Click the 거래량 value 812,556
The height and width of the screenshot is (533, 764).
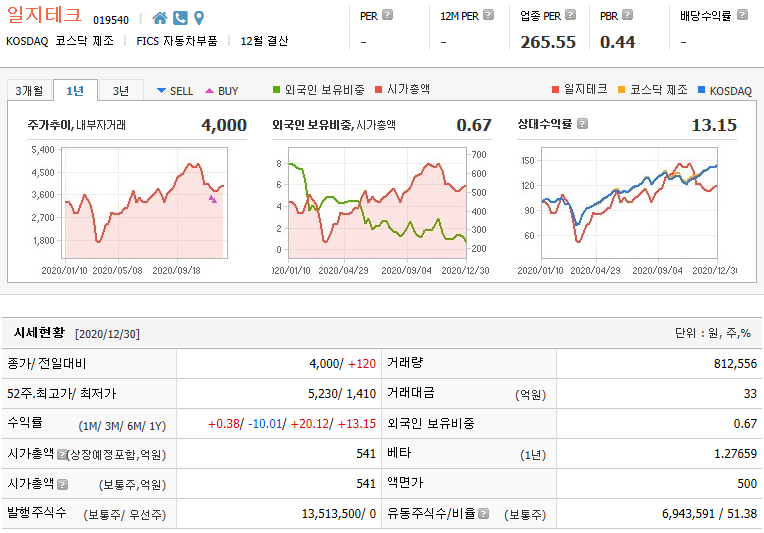tap(735, 364)
